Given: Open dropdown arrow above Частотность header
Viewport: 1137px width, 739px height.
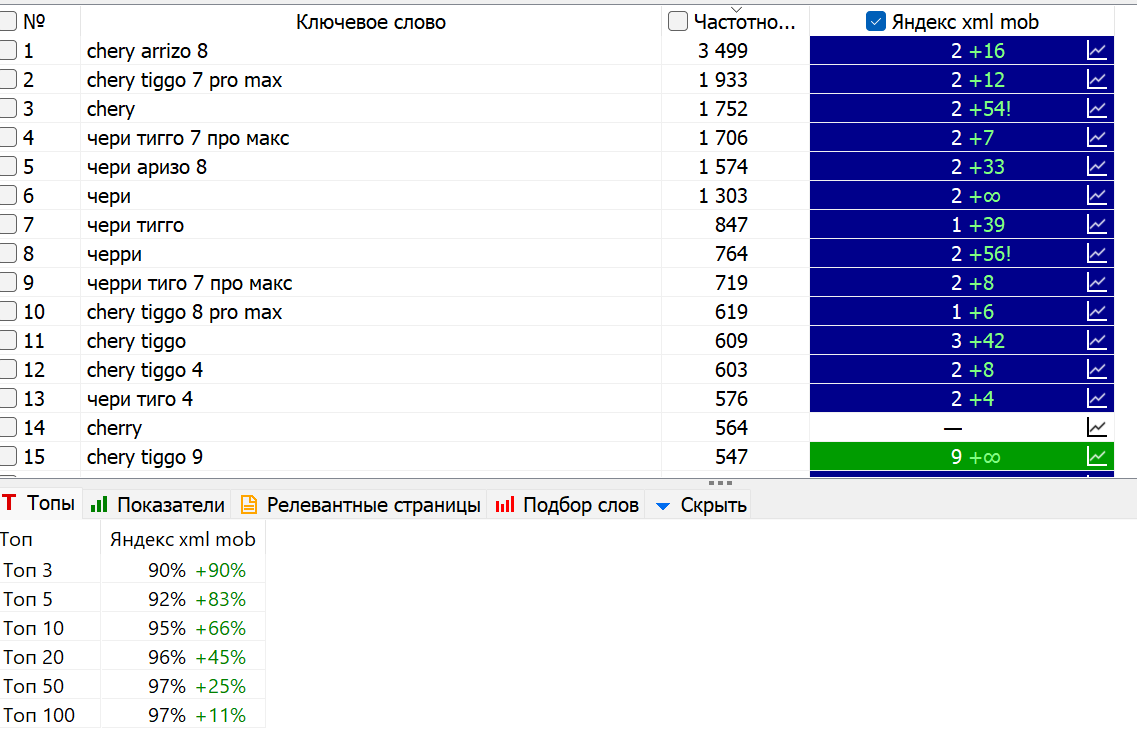Looking at the screenshot, I should (x=736, y=9).
